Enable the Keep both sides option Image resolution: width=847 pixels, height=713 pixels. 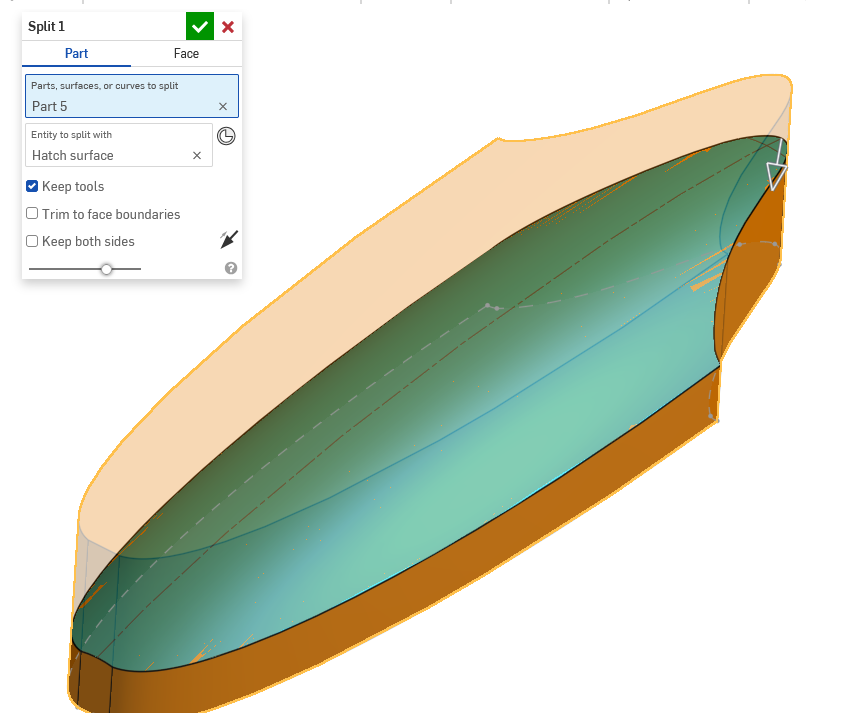pos(32,241)
